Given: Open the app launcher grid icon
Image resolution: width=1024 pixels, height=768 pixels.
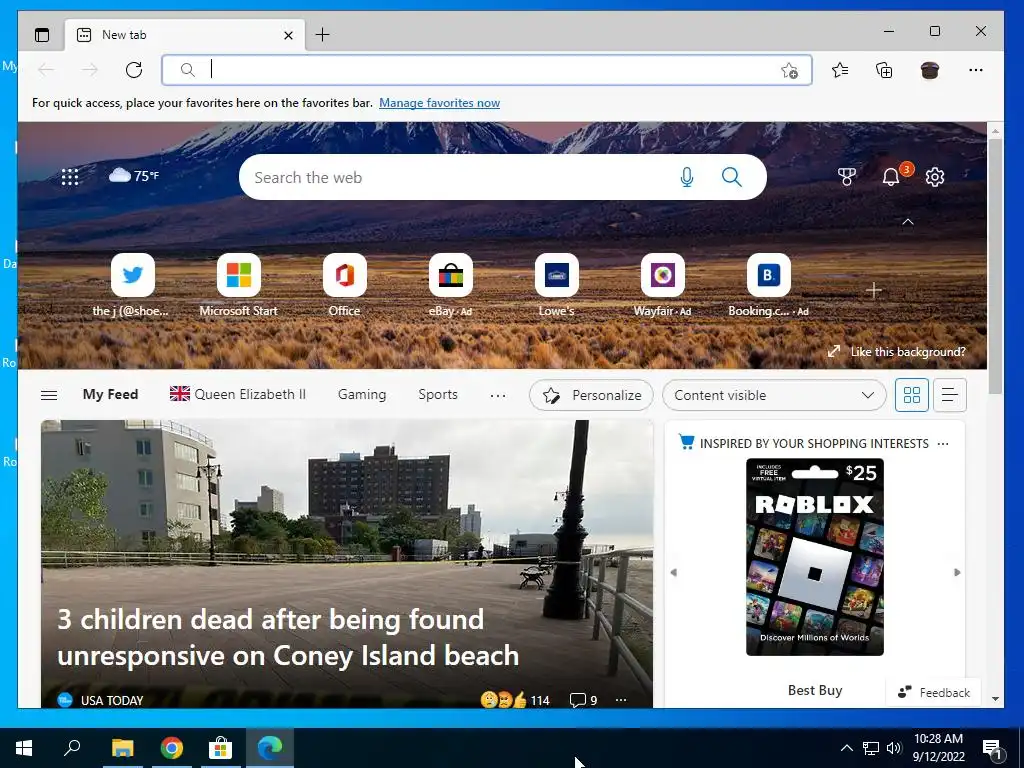Looking at the screenshot, I should click(70, 177).
